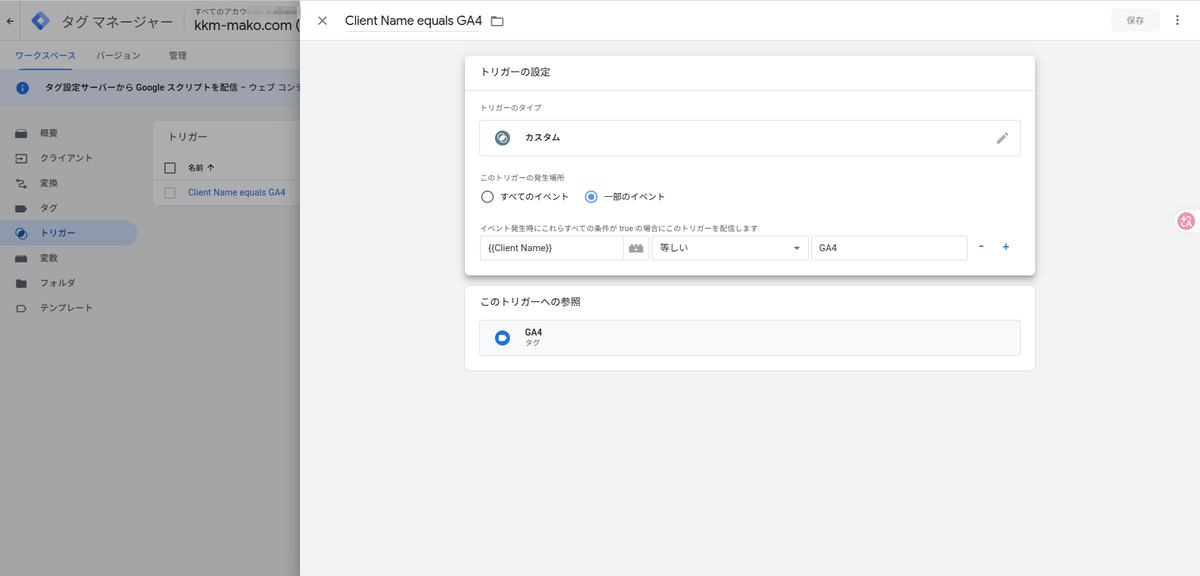Click the folder icon beside trigger name

[497, 21]
